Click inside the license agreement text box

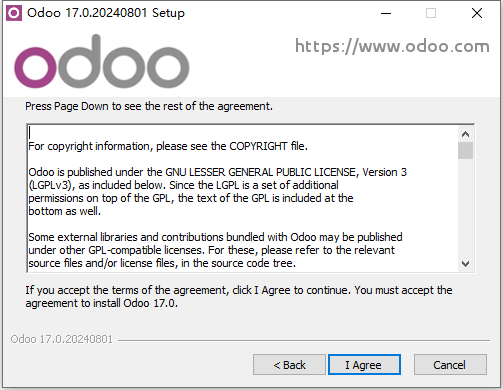point(243,198)
